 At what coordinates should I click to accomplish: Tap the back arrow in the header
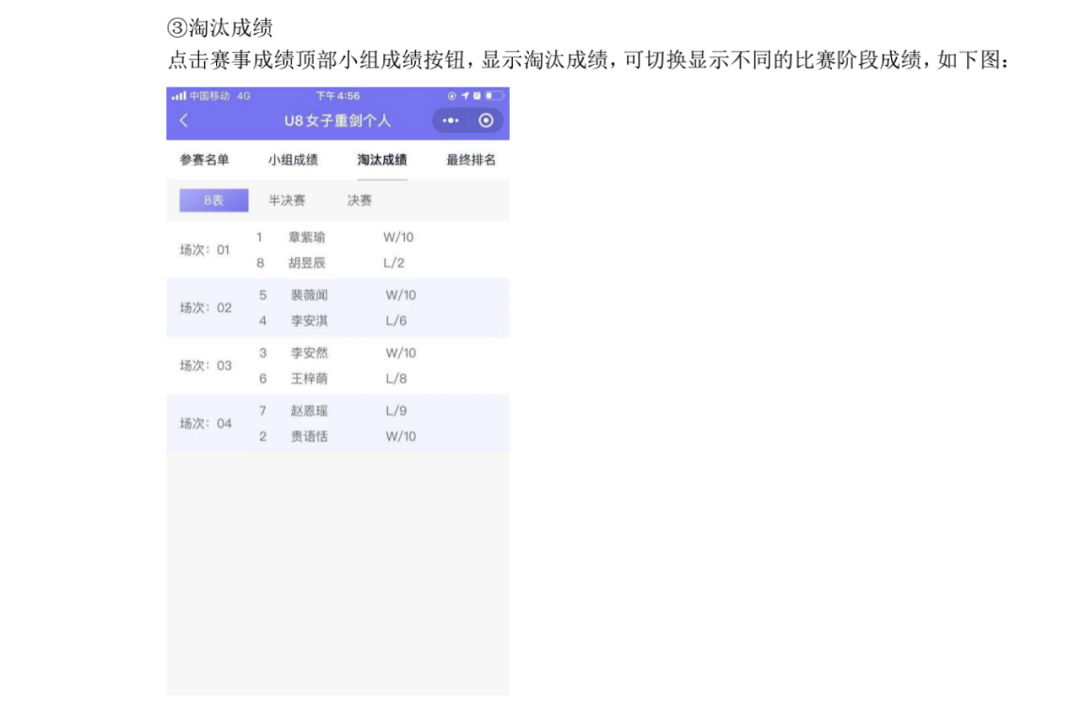184,120
